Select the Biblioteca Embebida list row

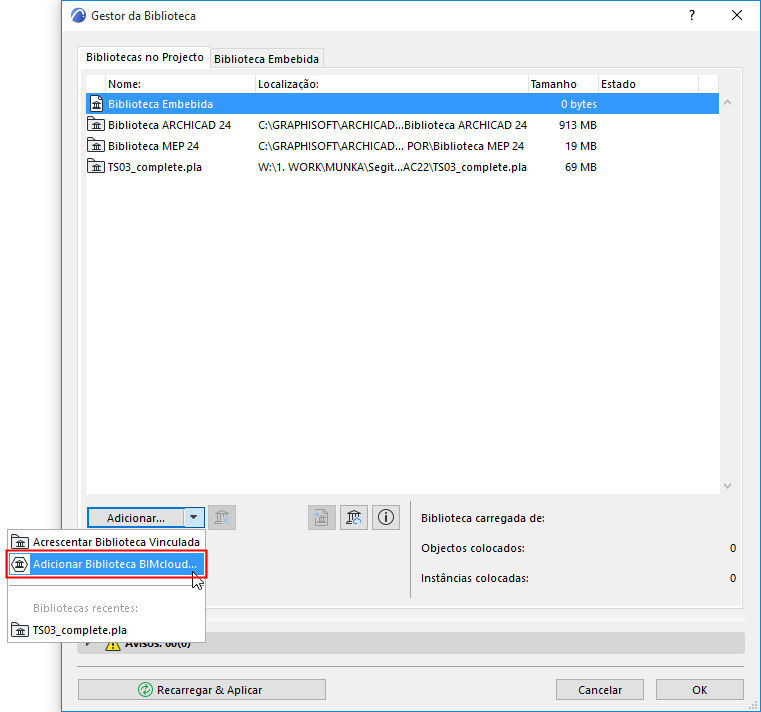click(x=402, y=104)
